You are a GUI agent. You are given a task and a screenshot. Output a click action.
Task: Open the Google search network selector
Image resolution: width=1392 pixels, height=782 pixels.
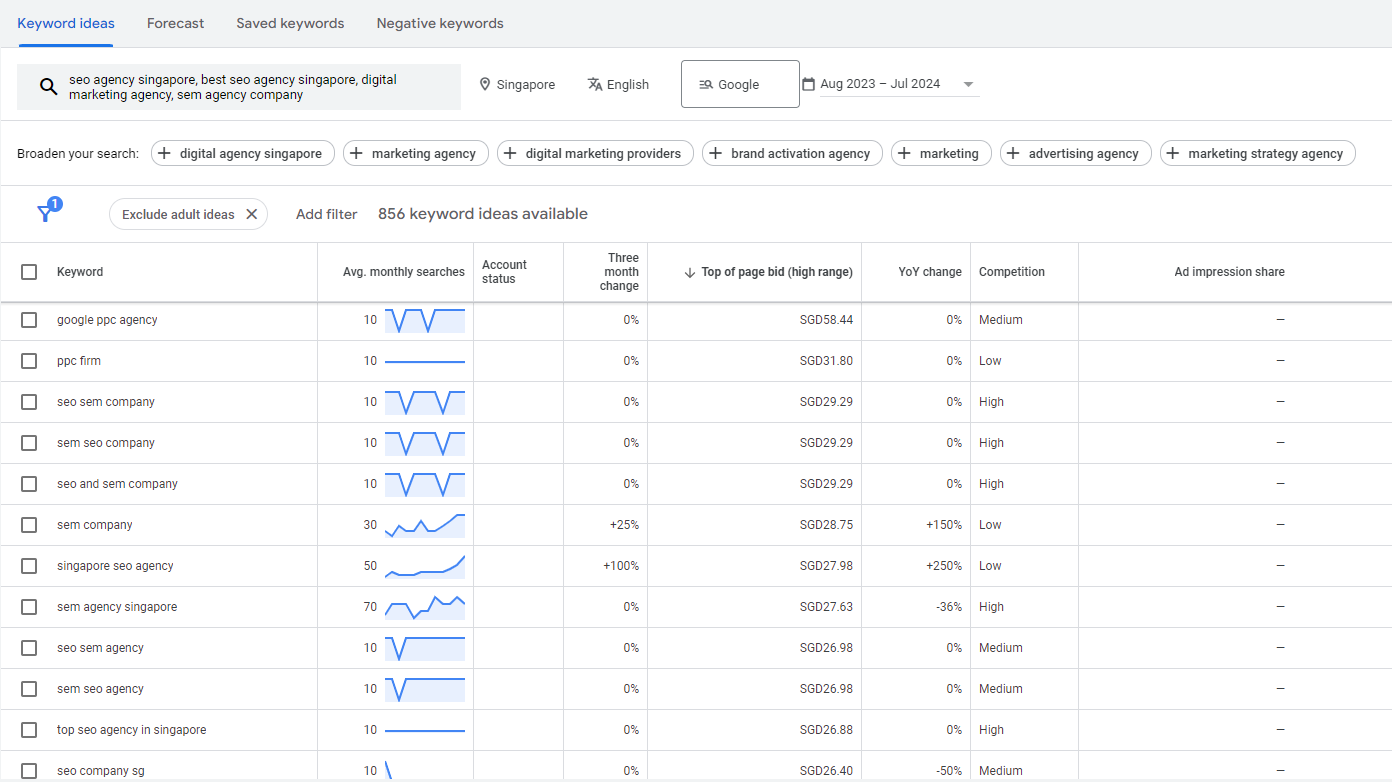pos(740,84)
